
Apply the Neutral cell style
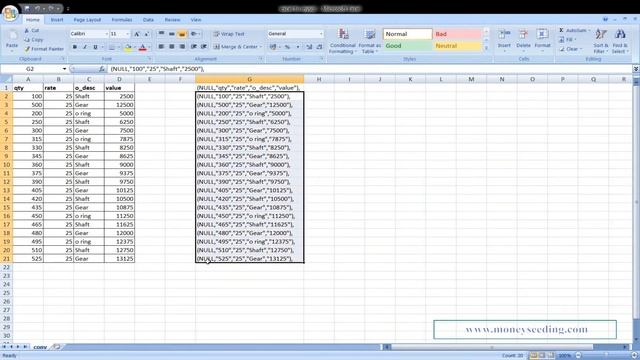457,46
